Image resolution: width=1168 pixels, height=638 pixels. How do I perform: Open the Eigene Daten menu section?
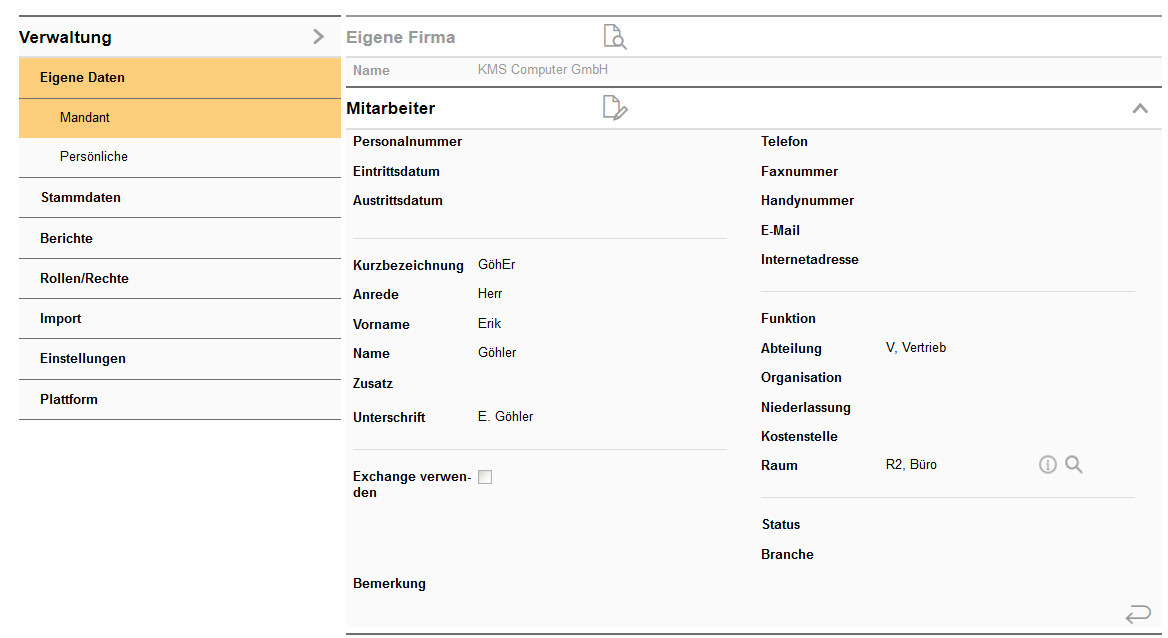(82, 77)
